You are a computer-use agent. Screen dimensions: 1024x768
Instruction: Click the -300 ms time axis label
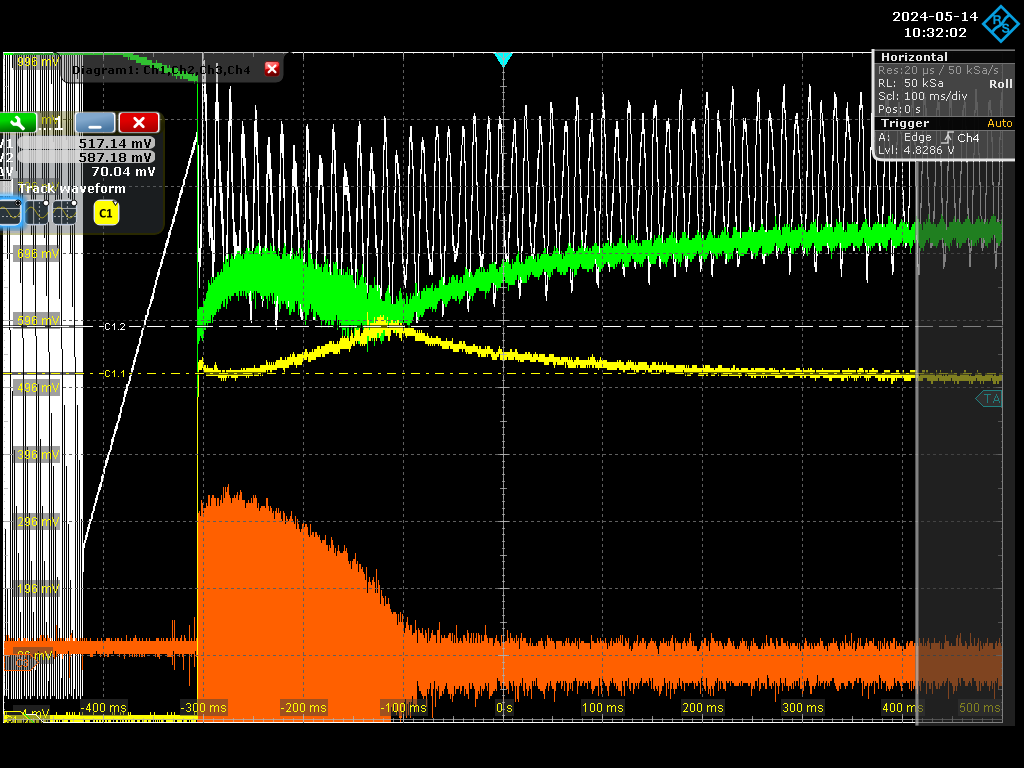coord(203,708)
